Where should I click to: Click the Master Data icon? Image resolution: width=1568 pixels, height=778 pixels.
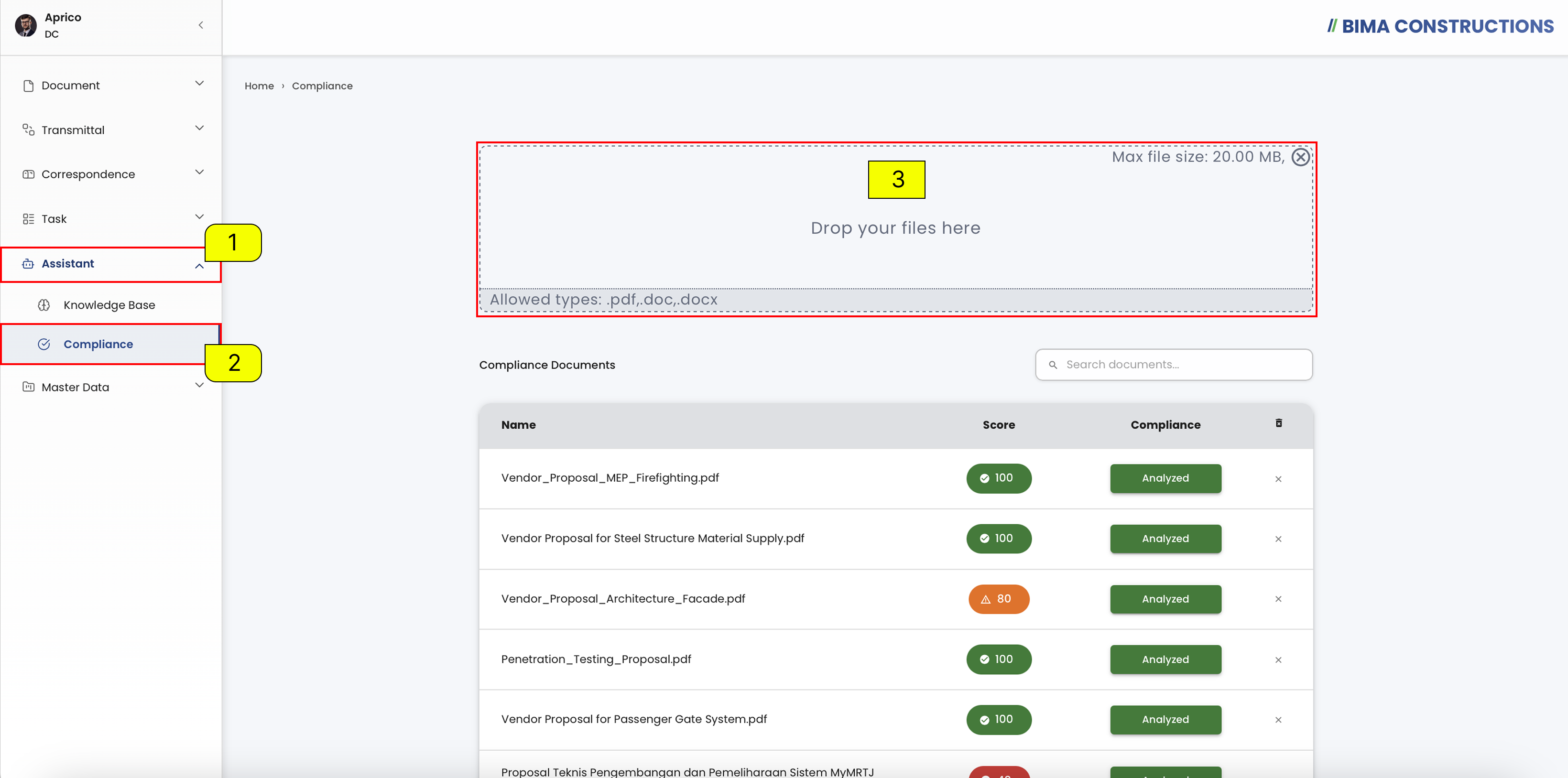[28, 387]
